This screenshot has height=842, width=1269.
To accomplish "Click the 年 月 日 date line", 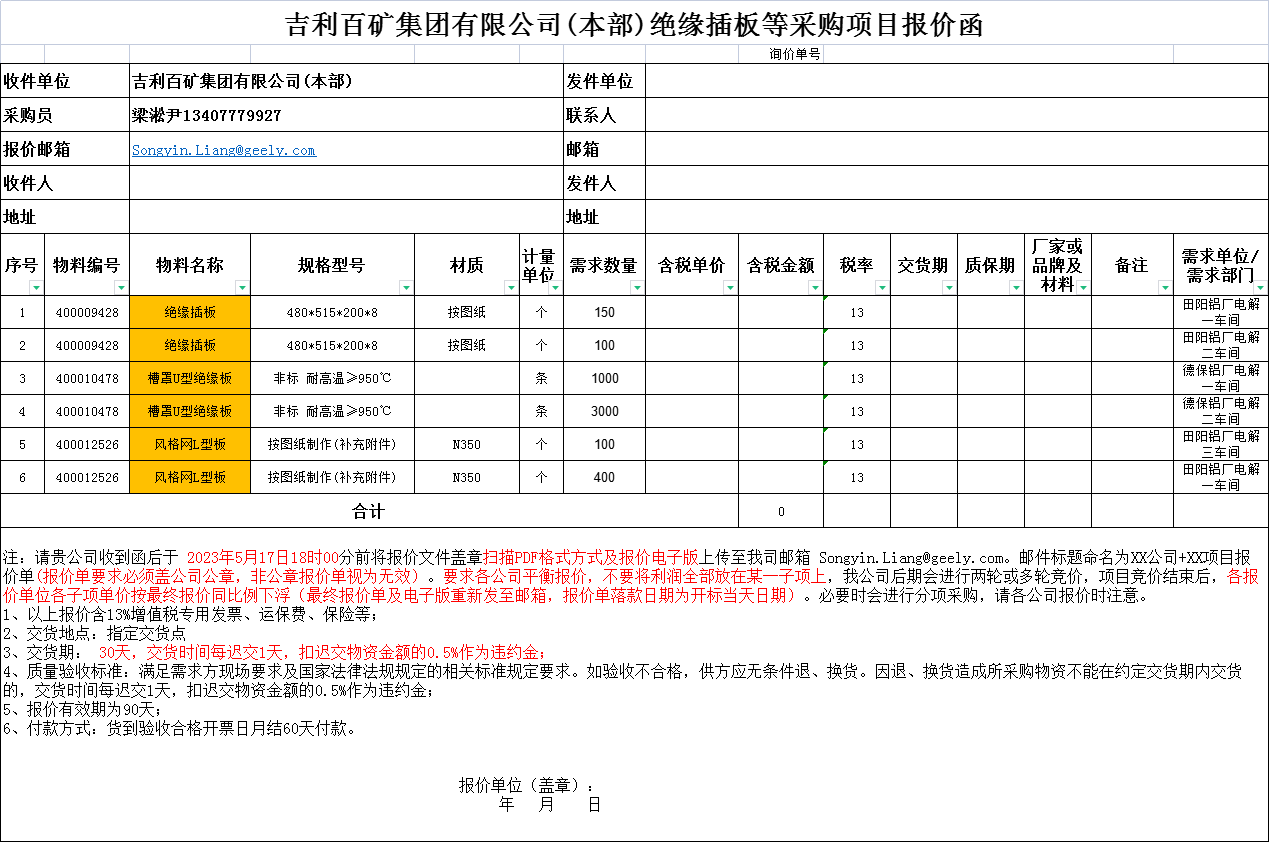I will 549,803.
